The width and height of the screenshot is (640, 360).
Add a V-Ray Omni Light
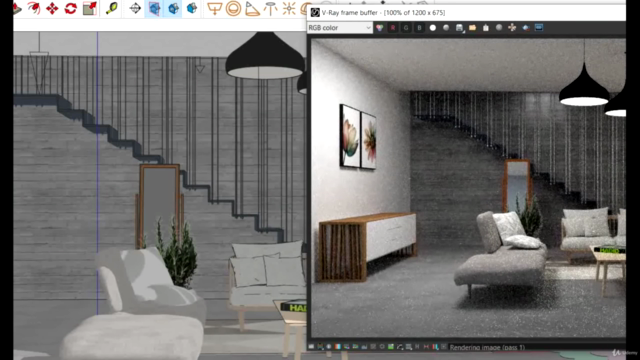click(x=289, y=8)
